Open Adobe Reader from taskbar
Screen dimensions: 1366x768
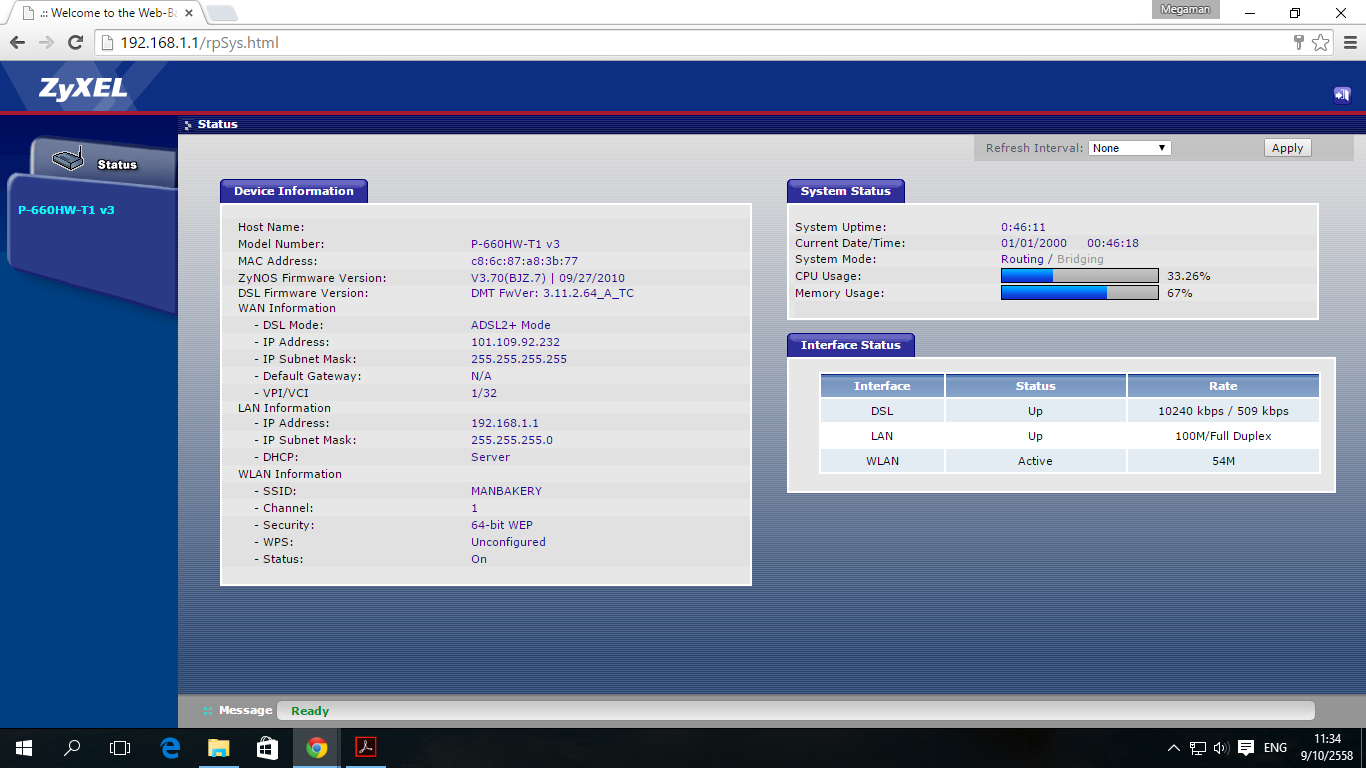(x=365, y=748)
